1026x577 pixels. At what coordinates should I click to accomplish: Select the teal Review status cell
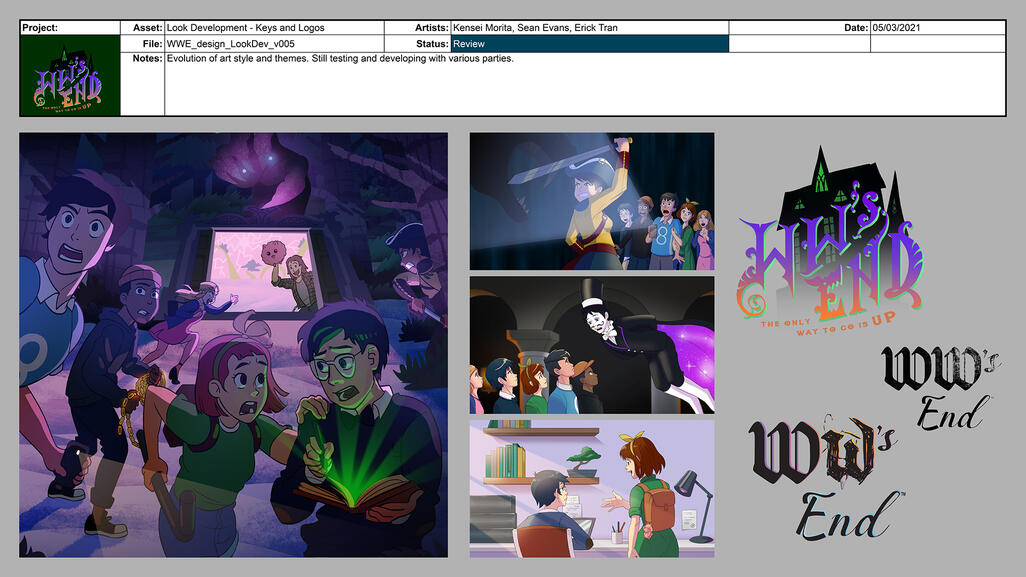[590, 44]
